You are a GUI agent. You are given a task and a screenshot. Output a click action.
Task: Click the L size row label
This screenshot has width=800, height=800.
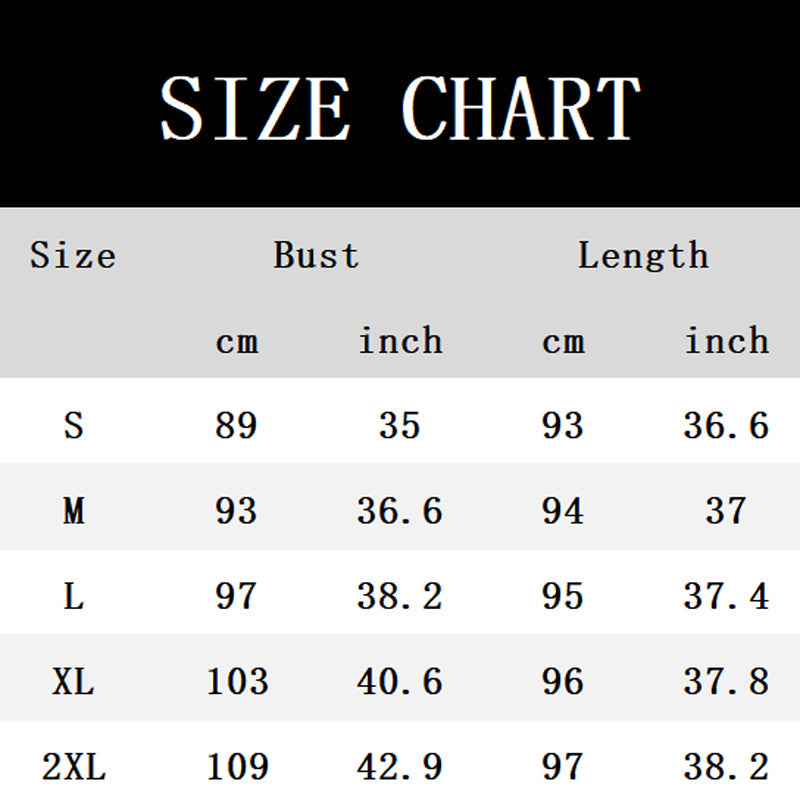pyautogui.click(x=73, y=597)
